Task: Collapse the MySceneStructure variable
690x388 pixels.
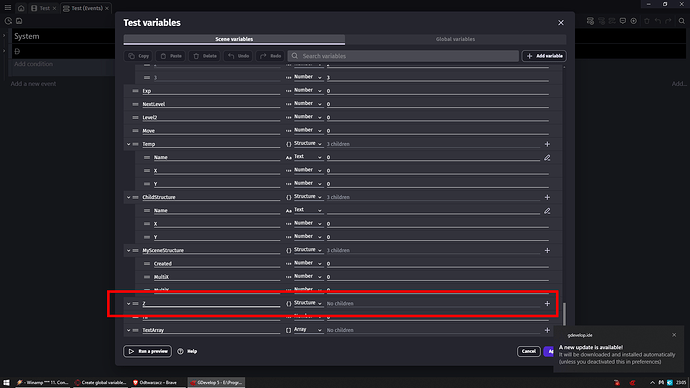Action: click(x=128, y=250)
